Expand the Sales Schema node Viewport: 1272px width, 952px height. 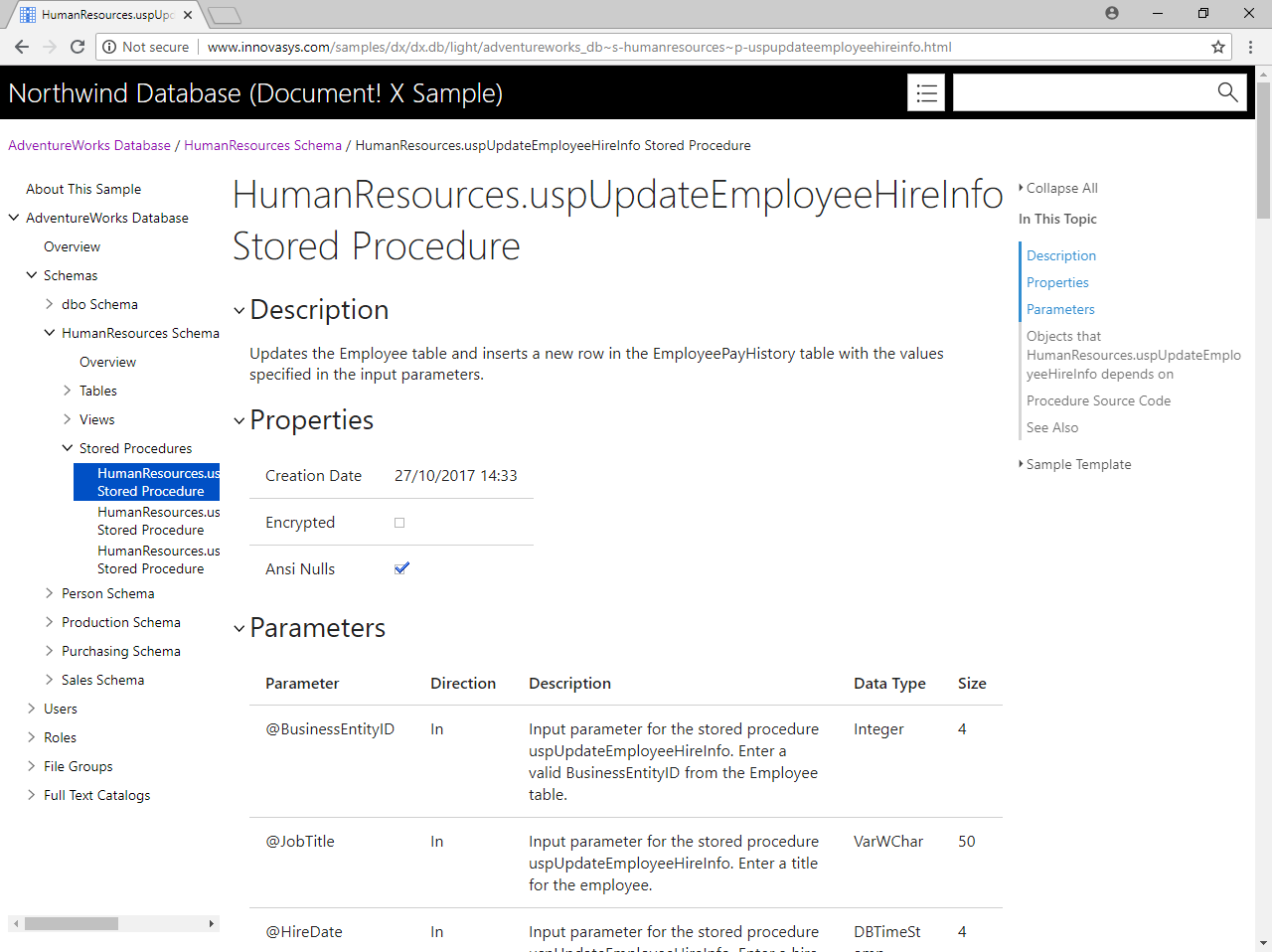[50, 680]
